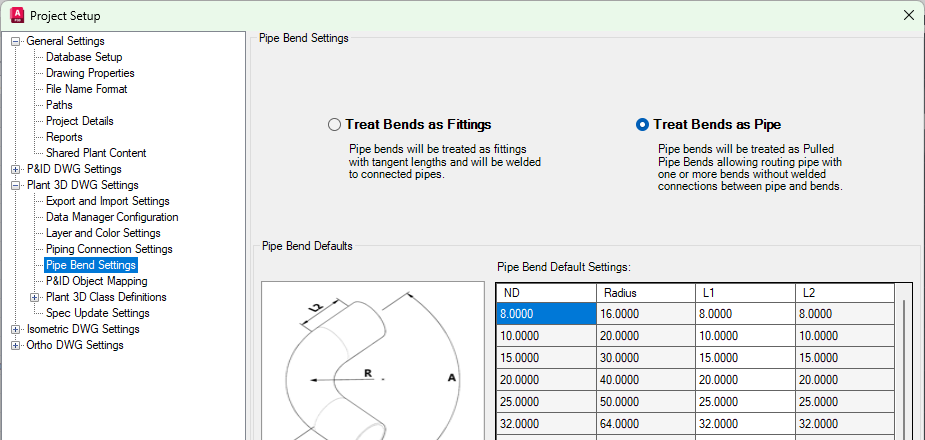Select Spec Update Settings item
The height and width of the screenshot is (440, 925).
(98, 313)
